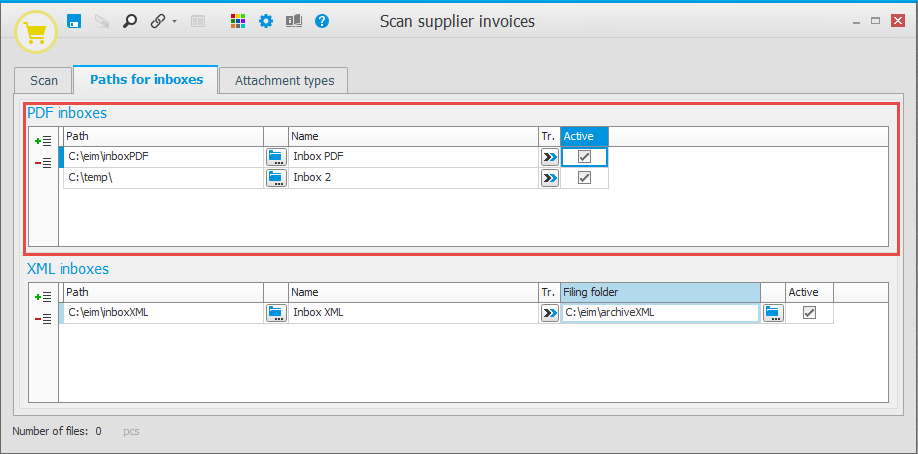Add a new row to PDF inboxes
The width and height of the screenshot is (918, 454).
(x=43, y=141)
